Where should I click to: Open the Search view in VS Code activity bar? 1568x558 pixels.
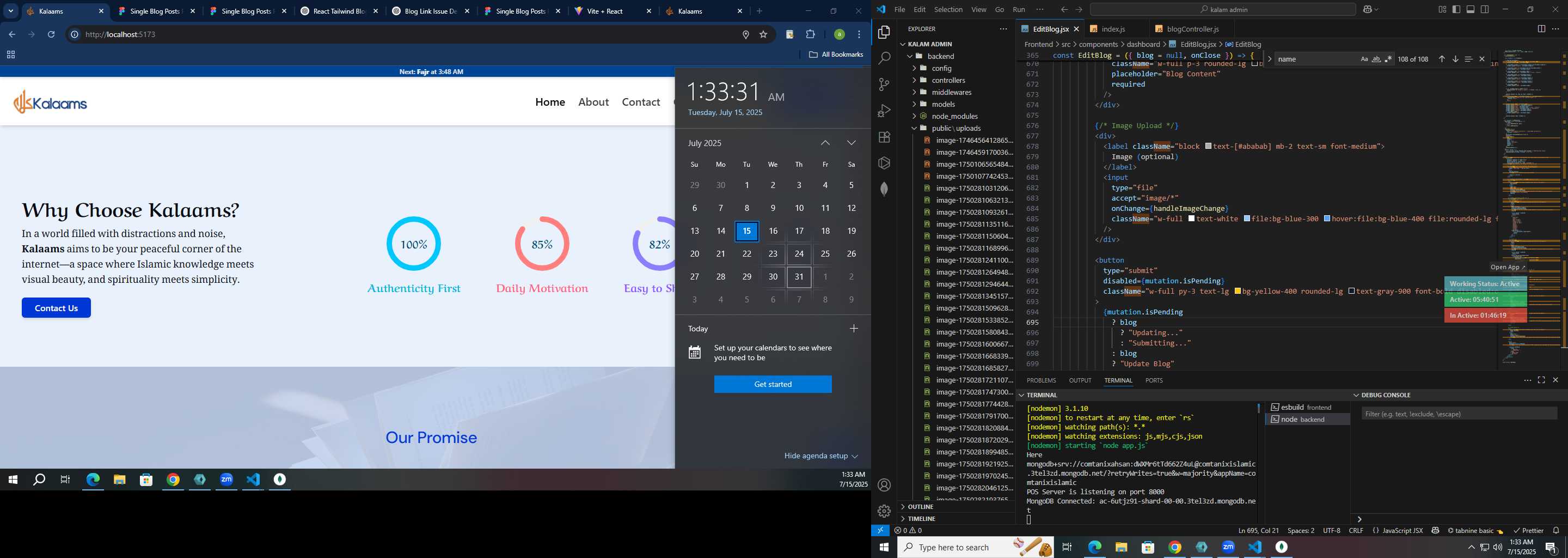tap(884, 58)
